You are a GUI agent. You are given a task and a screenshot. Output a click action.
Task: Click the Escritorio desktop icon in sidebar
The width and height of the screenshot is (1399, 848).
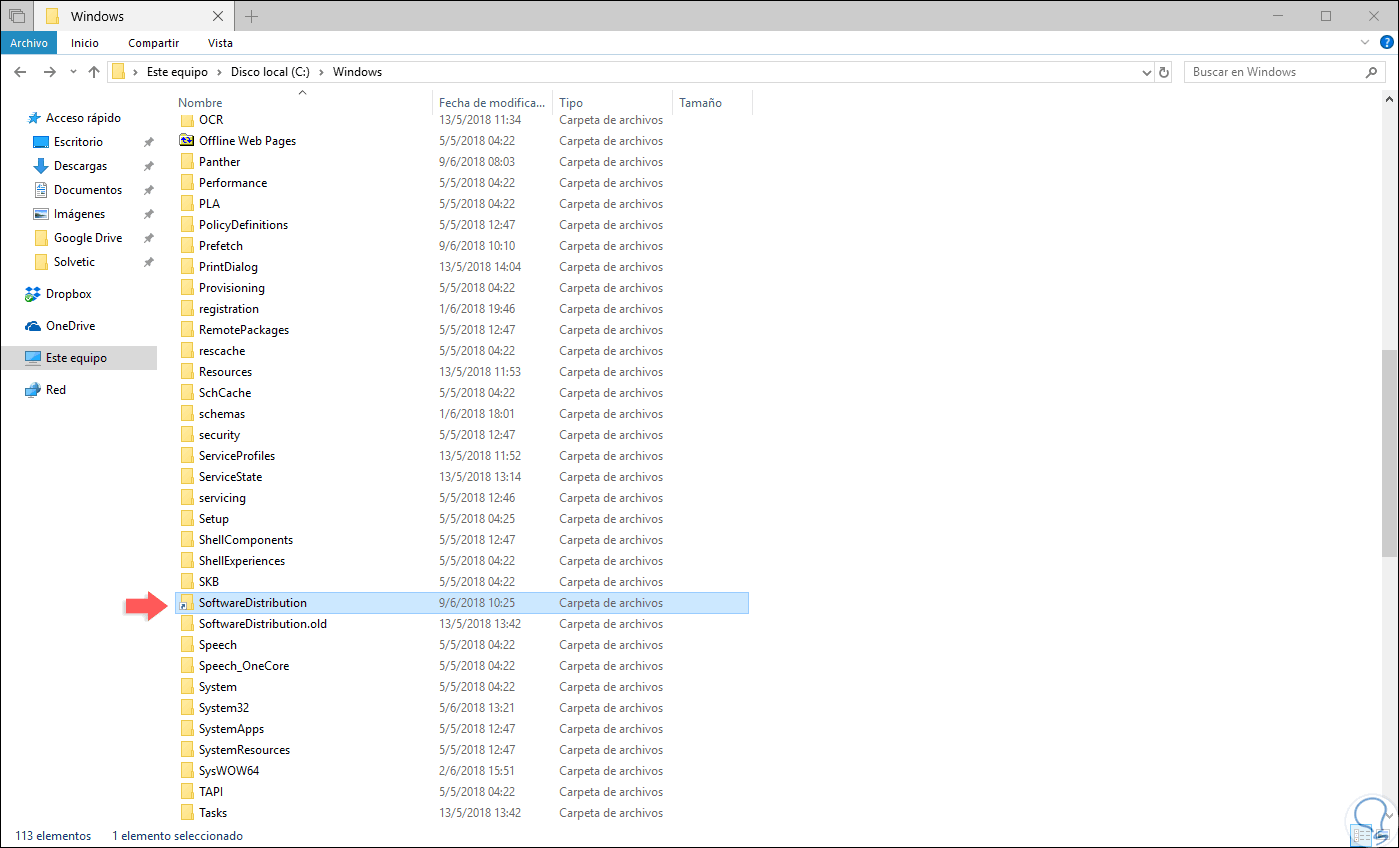tap(41, 142)
